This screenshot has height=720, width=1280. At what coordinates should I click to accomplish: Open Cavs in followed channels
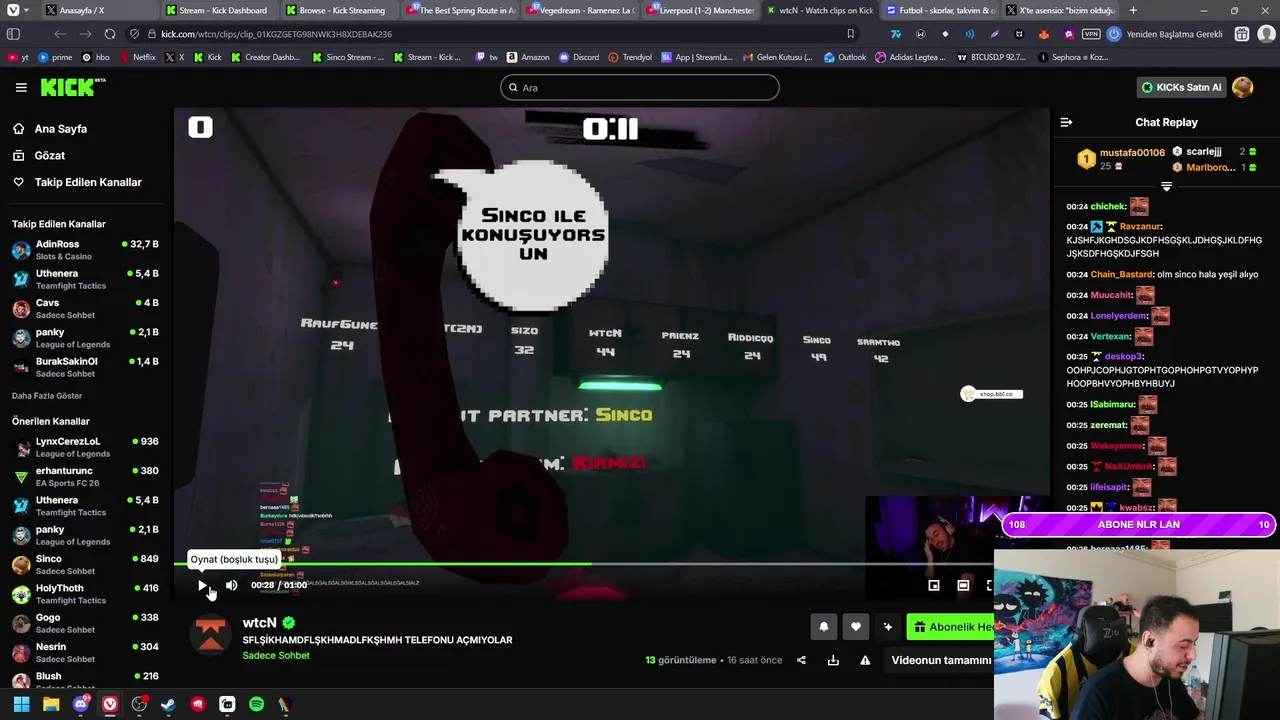85,308
